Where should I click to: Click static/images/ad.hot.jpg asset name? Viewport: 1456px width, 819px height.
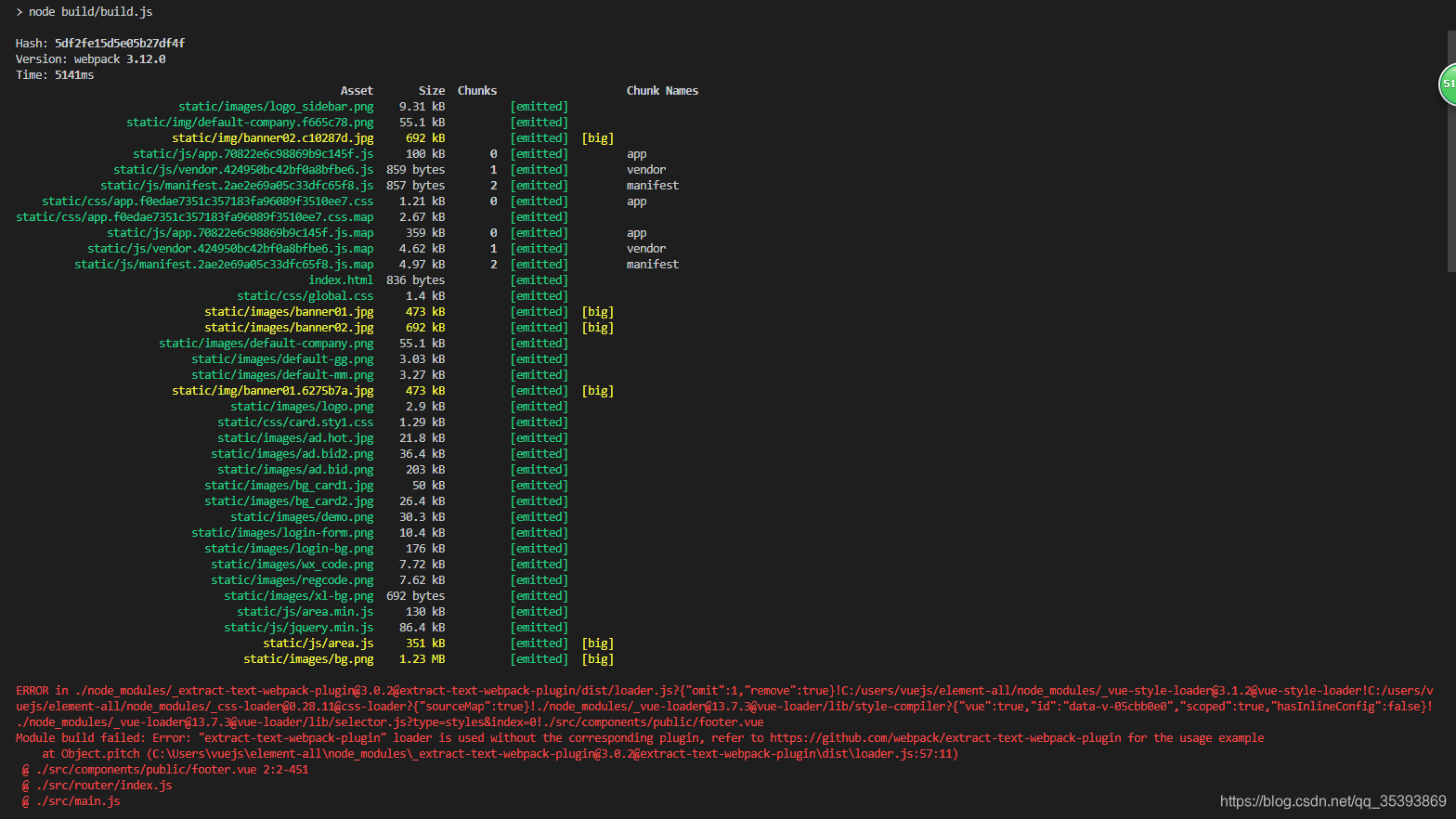click(x=295, y=438)
